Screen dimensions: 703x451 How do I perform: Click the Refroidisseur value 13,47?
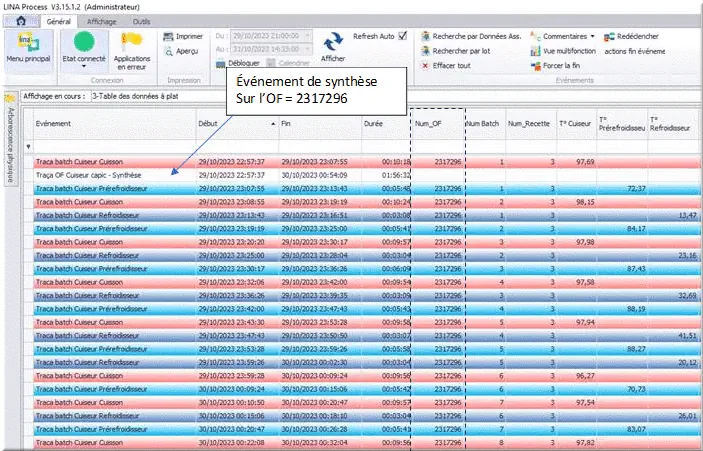pyautogui.click(x=687, y=216)
